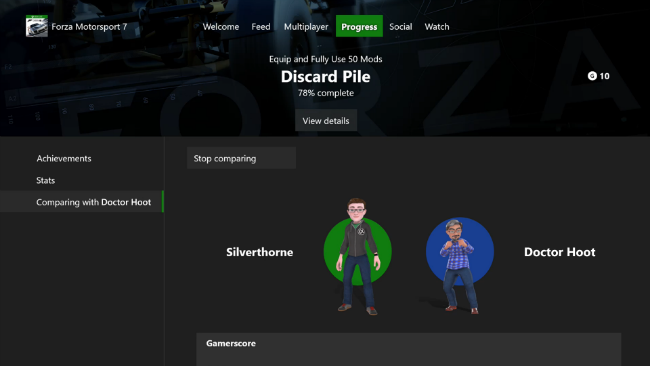The image size is (650, 366).
Task: Switch to the Feed tab
Action: (x=261, y=27)
